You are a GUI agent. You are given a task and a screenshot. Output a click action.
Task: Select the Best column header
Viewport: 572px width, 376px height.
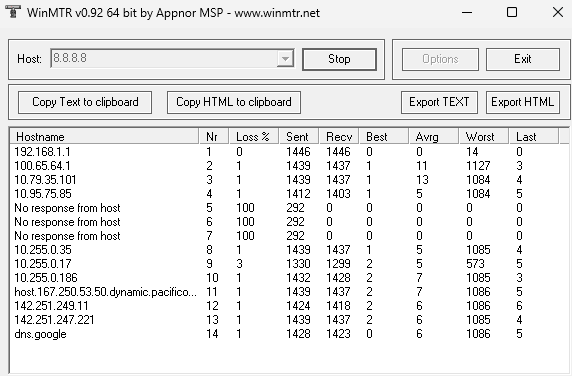click(384, 137)
